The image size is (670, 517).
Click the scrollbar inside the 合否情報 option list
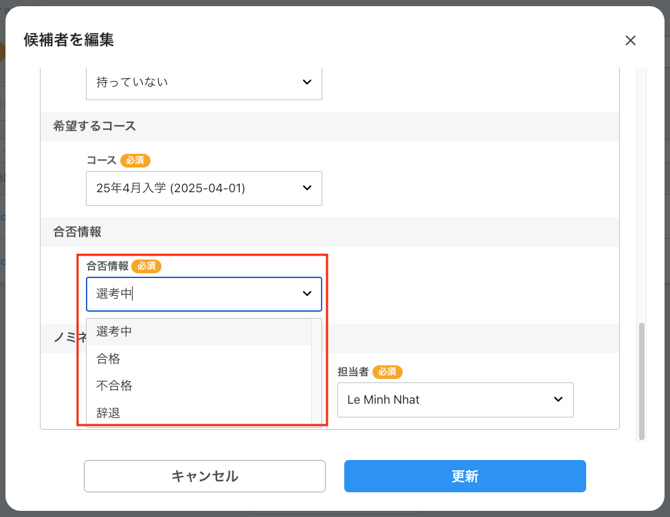317,370
